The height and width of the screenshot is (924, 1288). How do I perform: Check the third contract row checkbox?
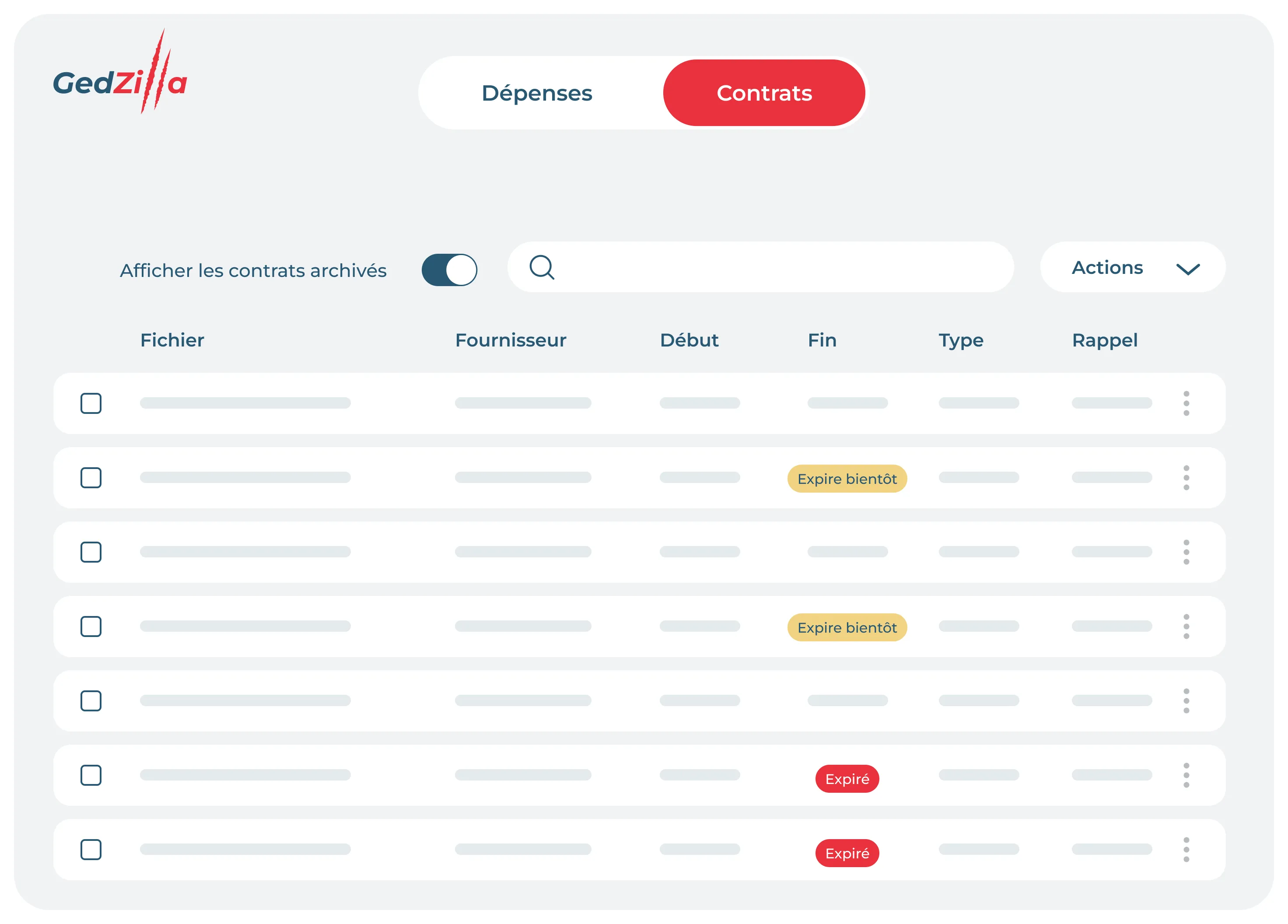pyautogui.click(x=91, y=552)
